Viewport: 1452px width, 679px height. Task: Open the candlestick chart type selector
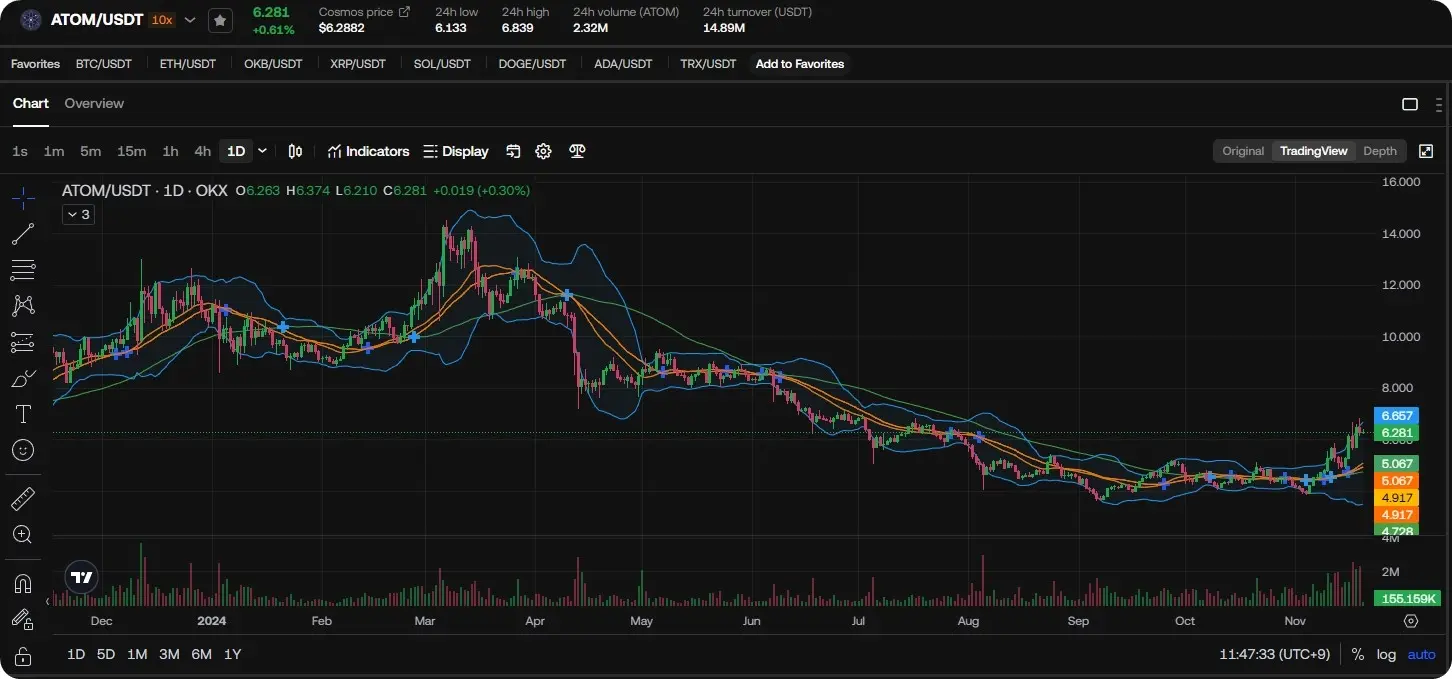295,151
